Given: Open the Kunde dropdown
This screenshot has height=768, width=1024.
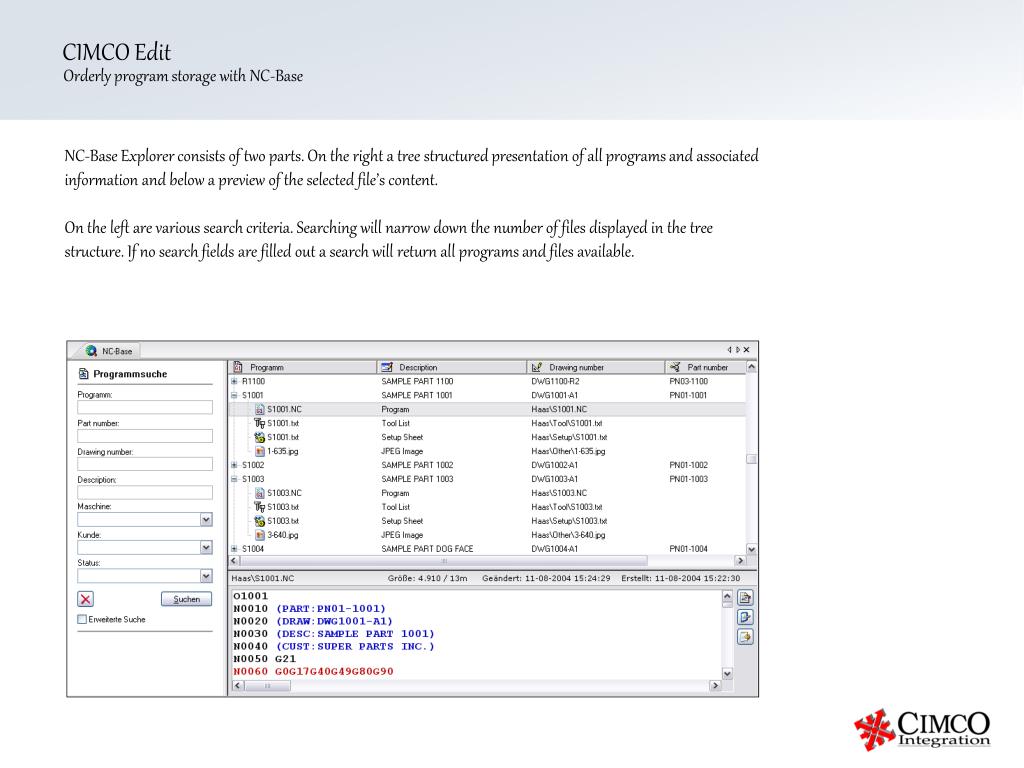Looking at the screenshot, I should 206,548.
